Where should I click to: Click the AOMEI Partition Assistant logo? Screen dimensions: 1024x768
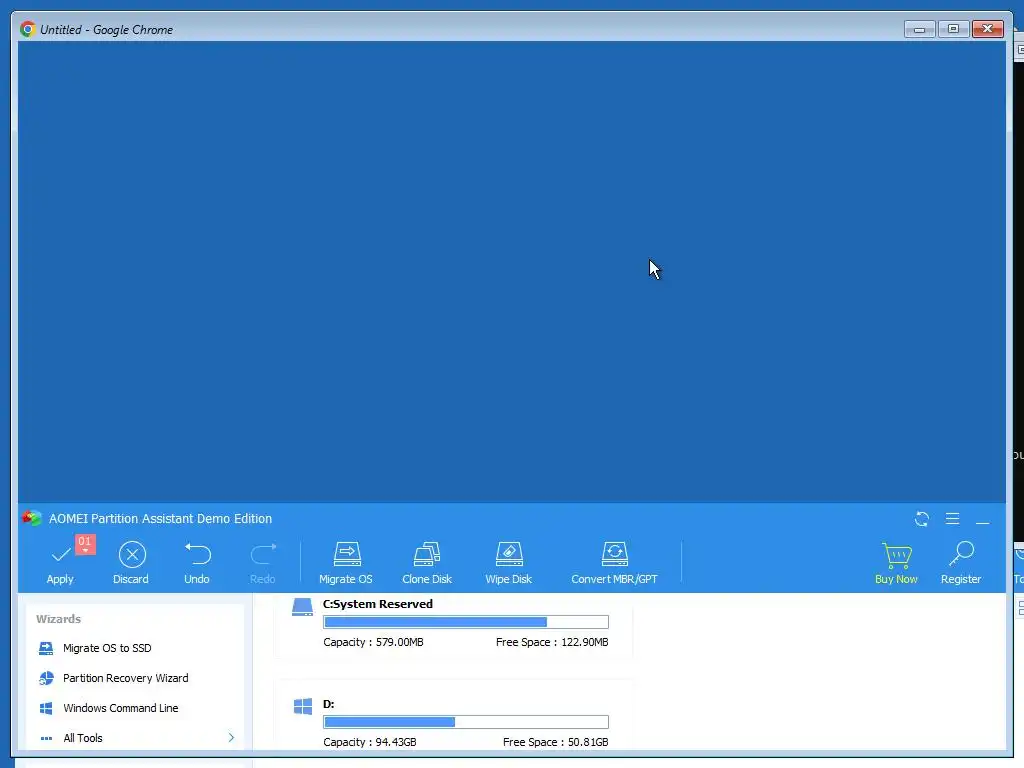click(x=32, y=519)
